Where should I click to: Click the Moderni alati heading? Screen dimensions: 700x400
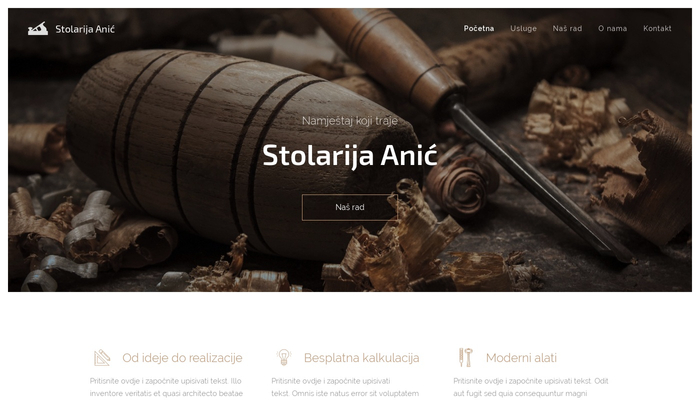point(521,358)
